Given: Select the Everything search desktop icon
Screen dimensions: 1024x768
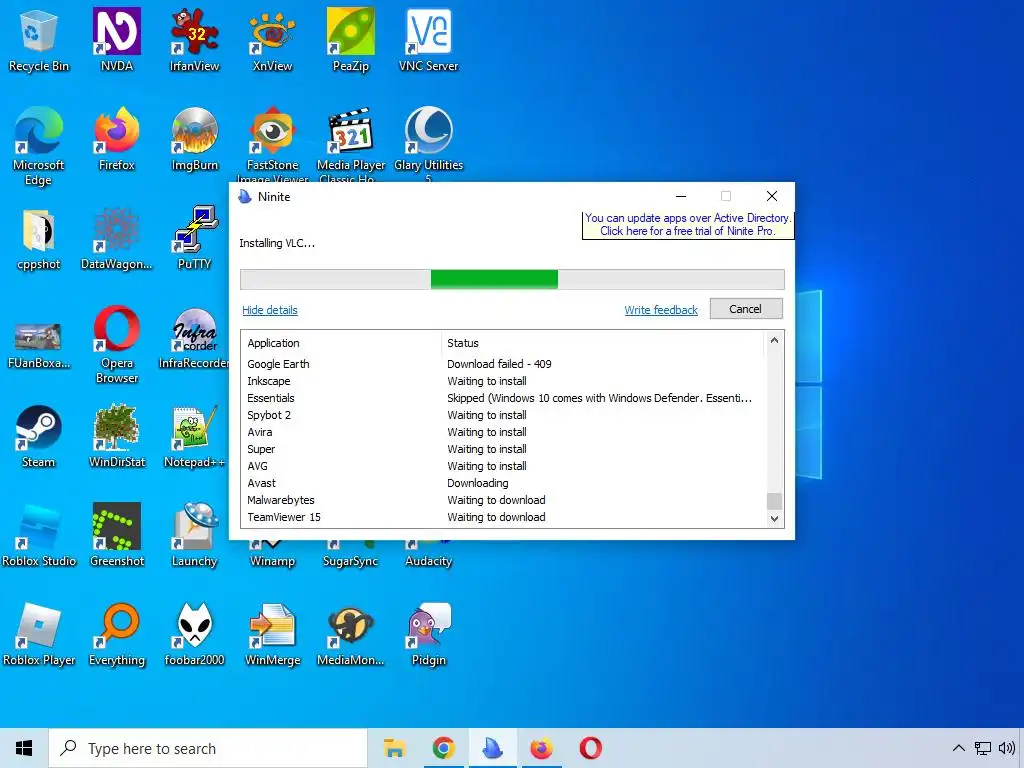Looking at the screenshot, I should click(x=117, y=635).
